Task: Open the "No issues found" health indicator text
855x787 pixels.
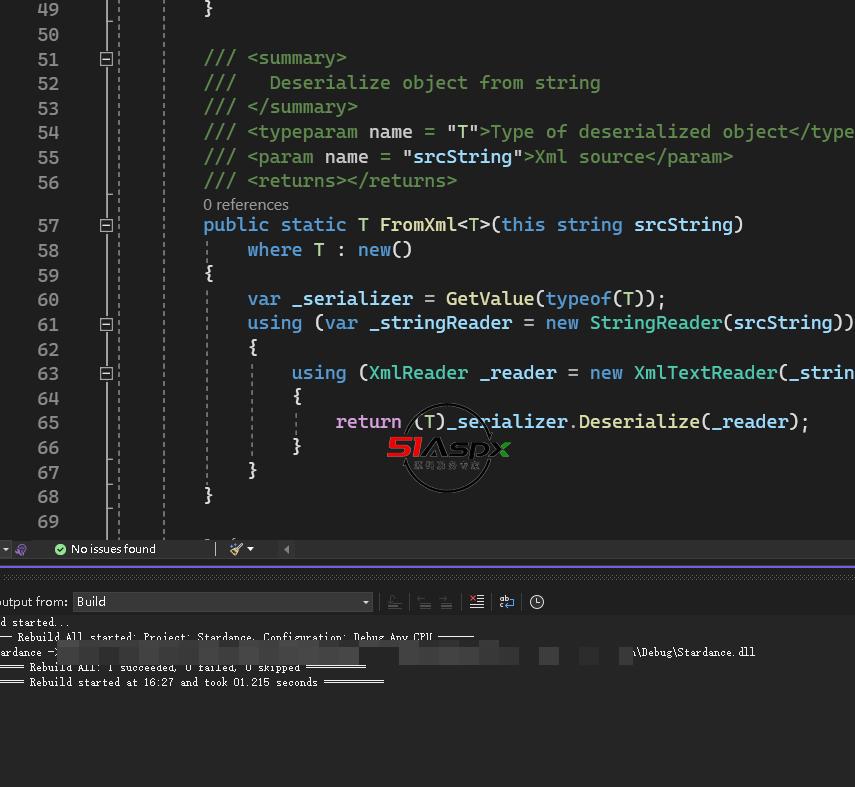Action: 113,549
